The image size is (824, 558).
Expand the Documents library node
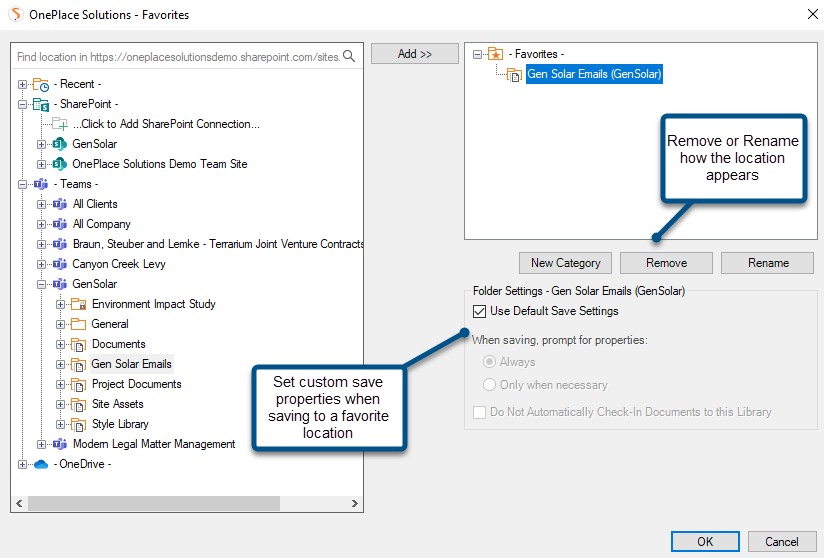point(60,344)
